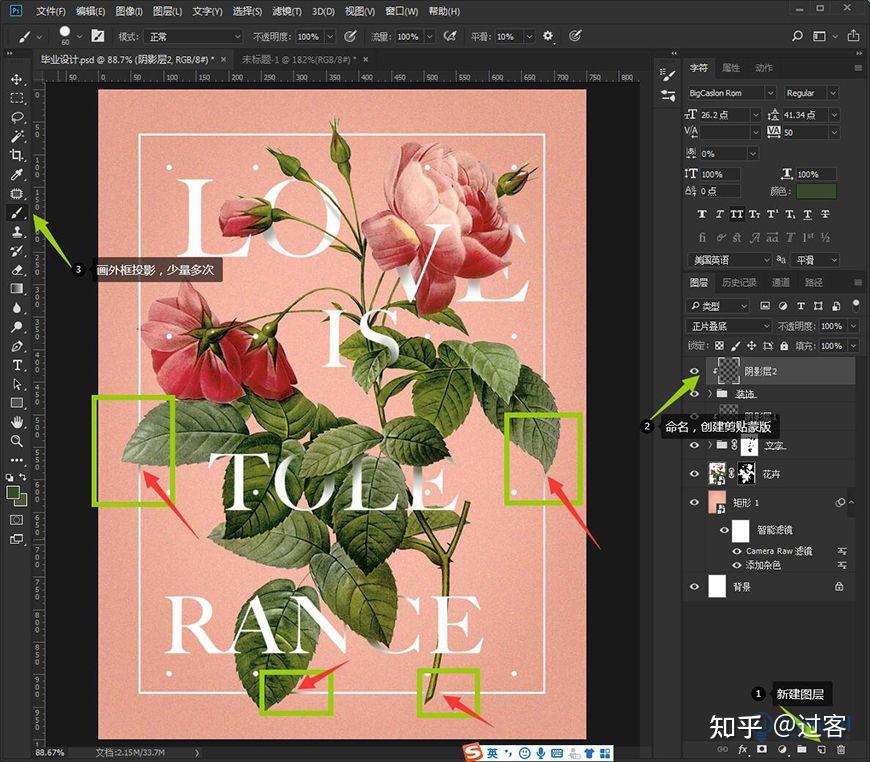Image resolution: width=870 pixels, height=762 pixels.
Task: Select the Hand tool
Action: pyautogui.click(x=17, y=422)
